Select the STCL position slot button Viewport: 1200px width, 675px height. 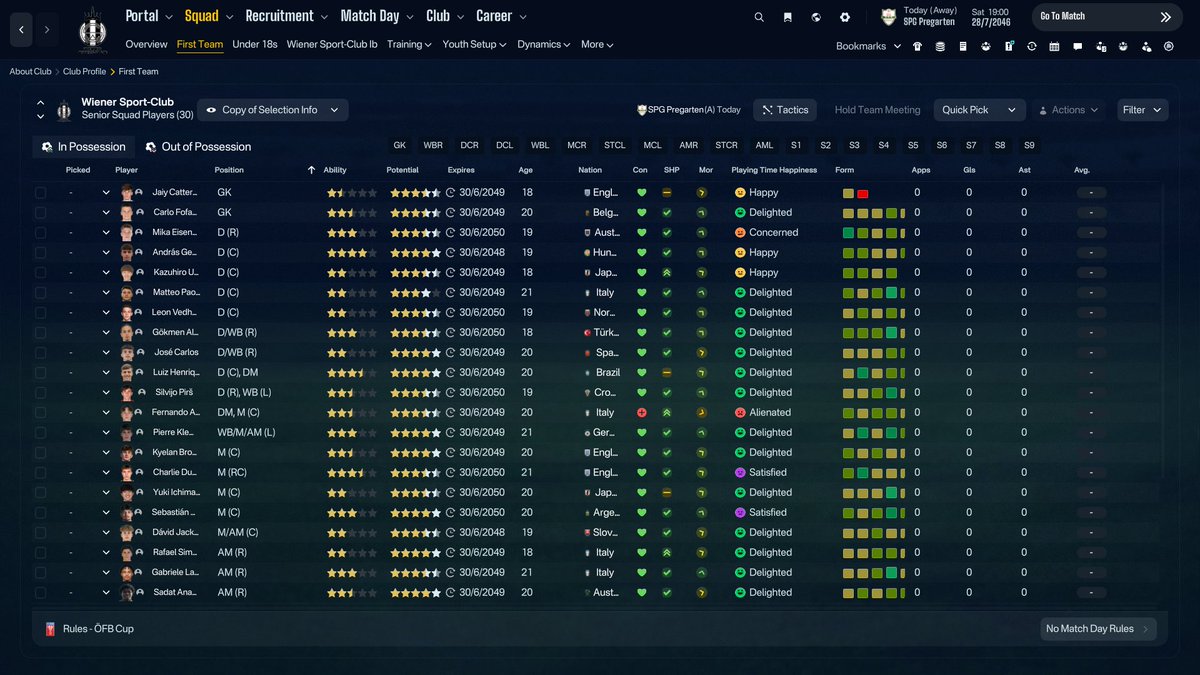614,145
